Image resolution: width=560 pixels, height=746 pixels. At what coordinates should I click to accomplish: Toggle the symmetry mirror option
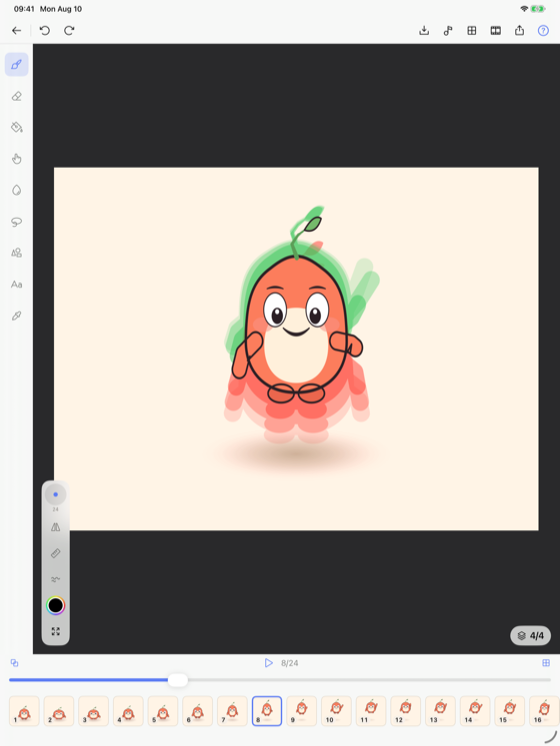[56, 527]
